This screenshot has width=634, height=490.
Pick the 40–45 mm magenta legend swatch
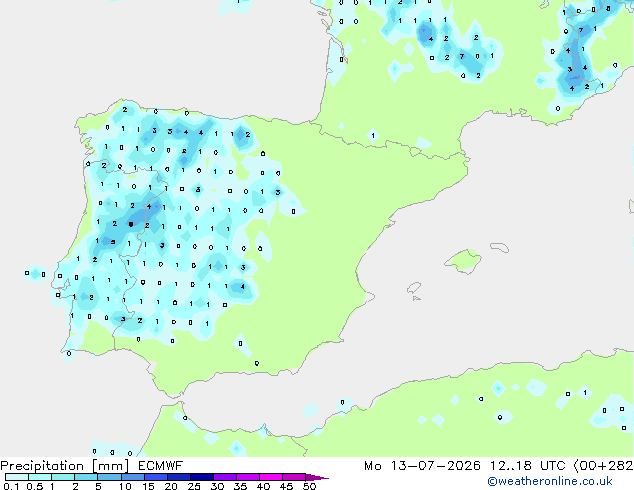[271, 477]
